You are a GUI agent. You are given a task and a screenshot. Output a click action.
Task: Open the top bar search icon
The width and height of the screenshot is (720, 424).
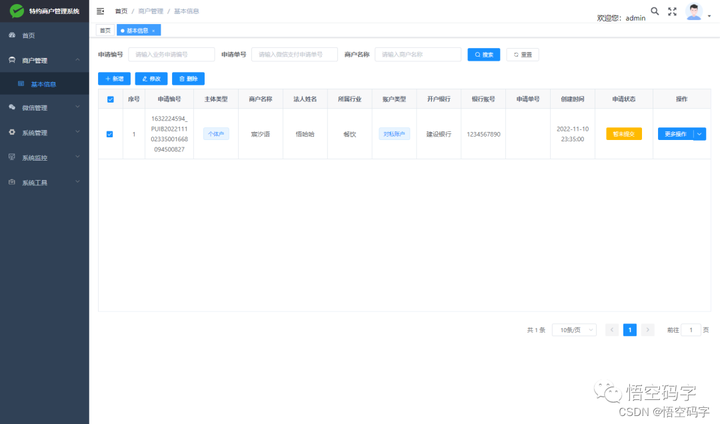pos(655,11)
